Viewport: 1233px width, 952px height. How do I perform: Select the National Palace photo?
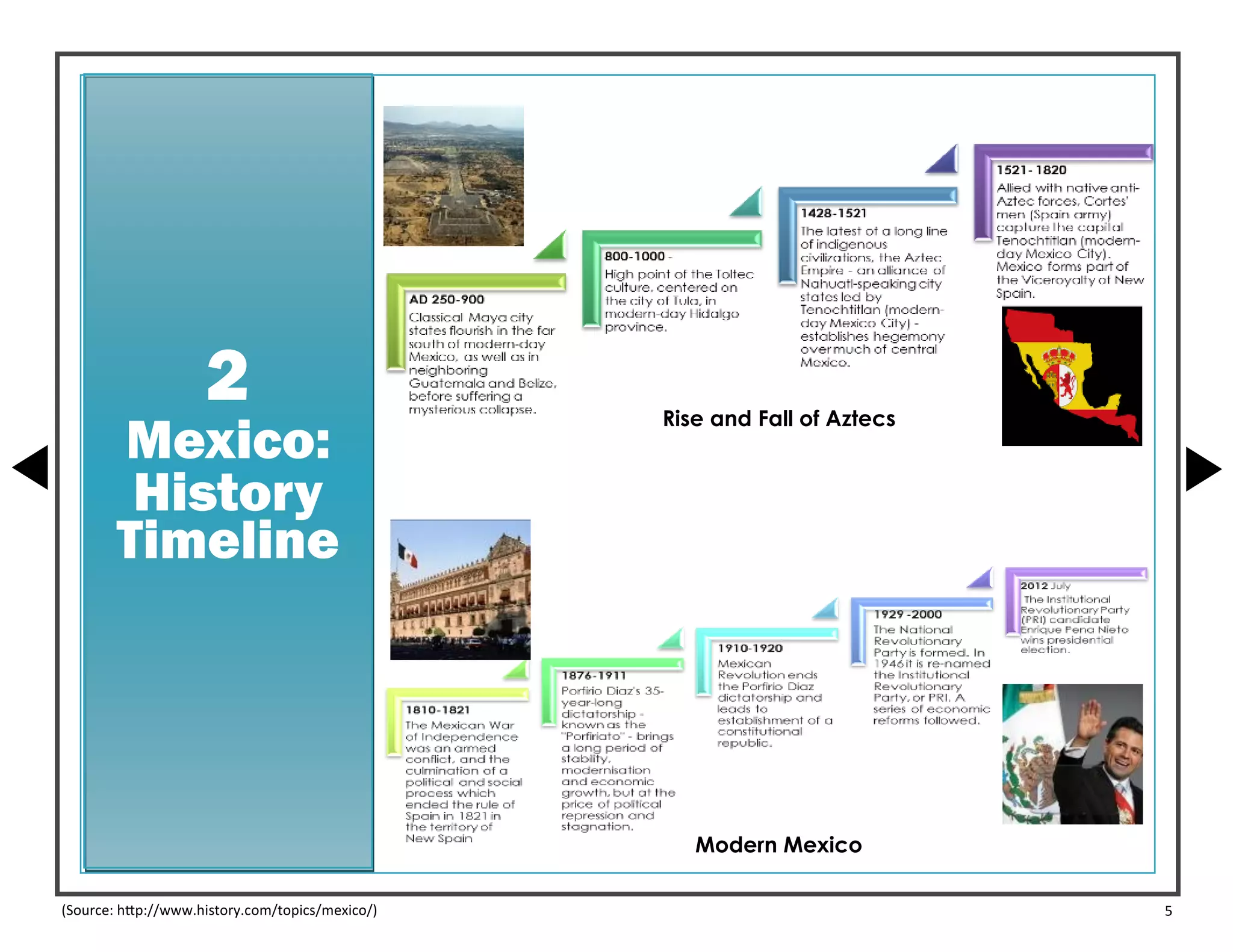pyautogui.click(x=461, y=590)
